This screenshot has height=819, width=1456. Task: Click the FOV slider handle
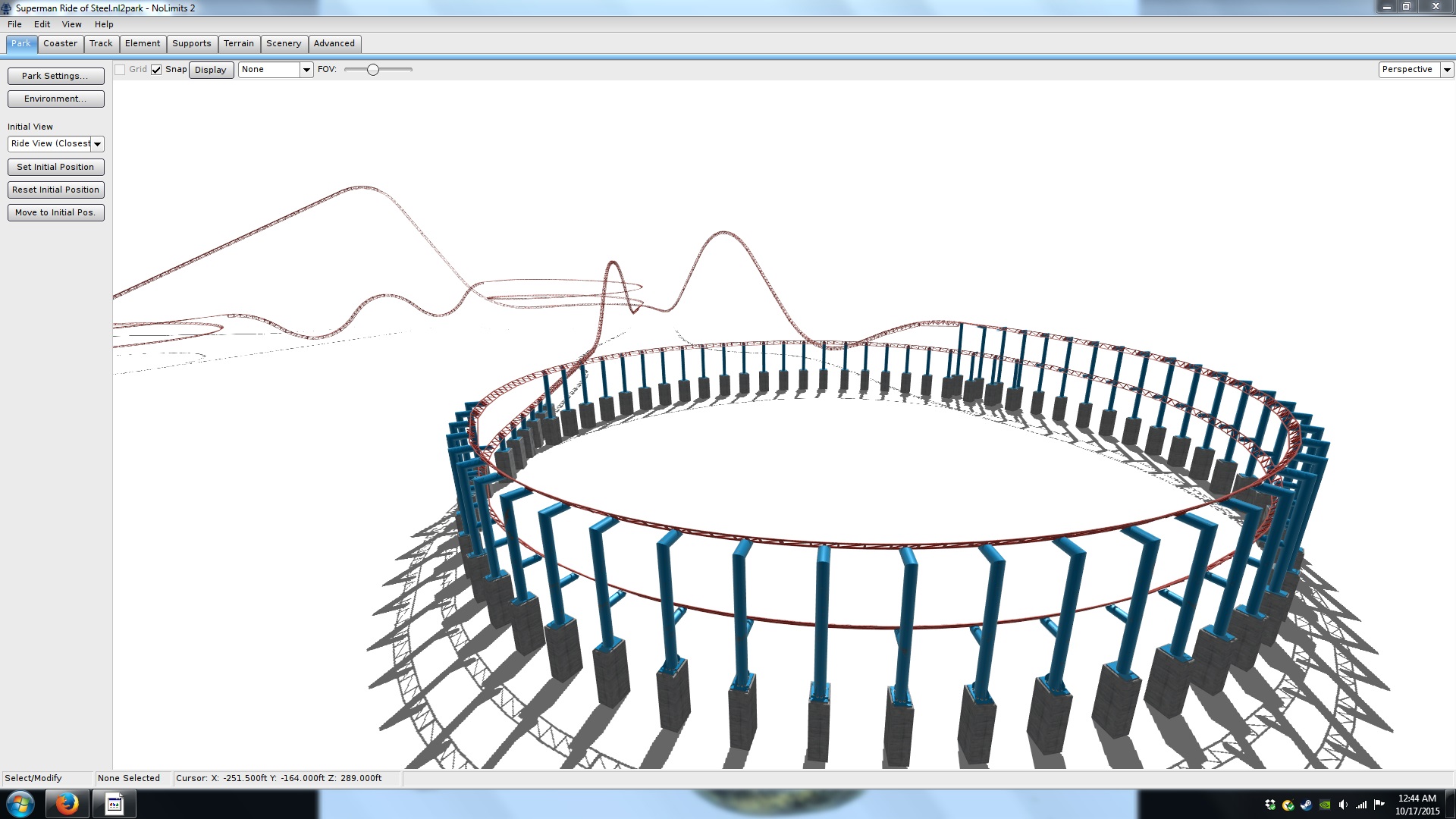372,70
